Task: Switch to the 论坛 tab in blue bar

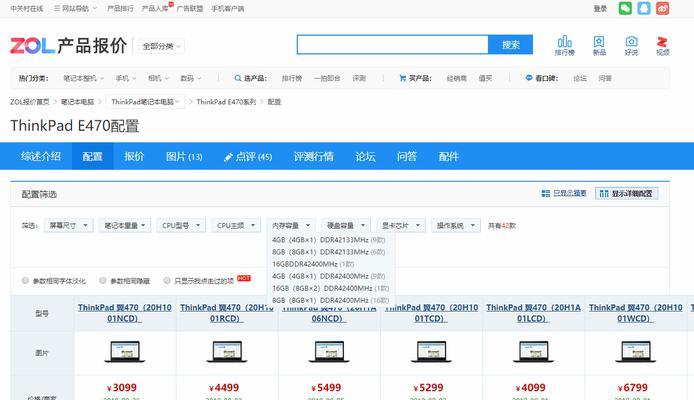Action: (x=365, y=156)
